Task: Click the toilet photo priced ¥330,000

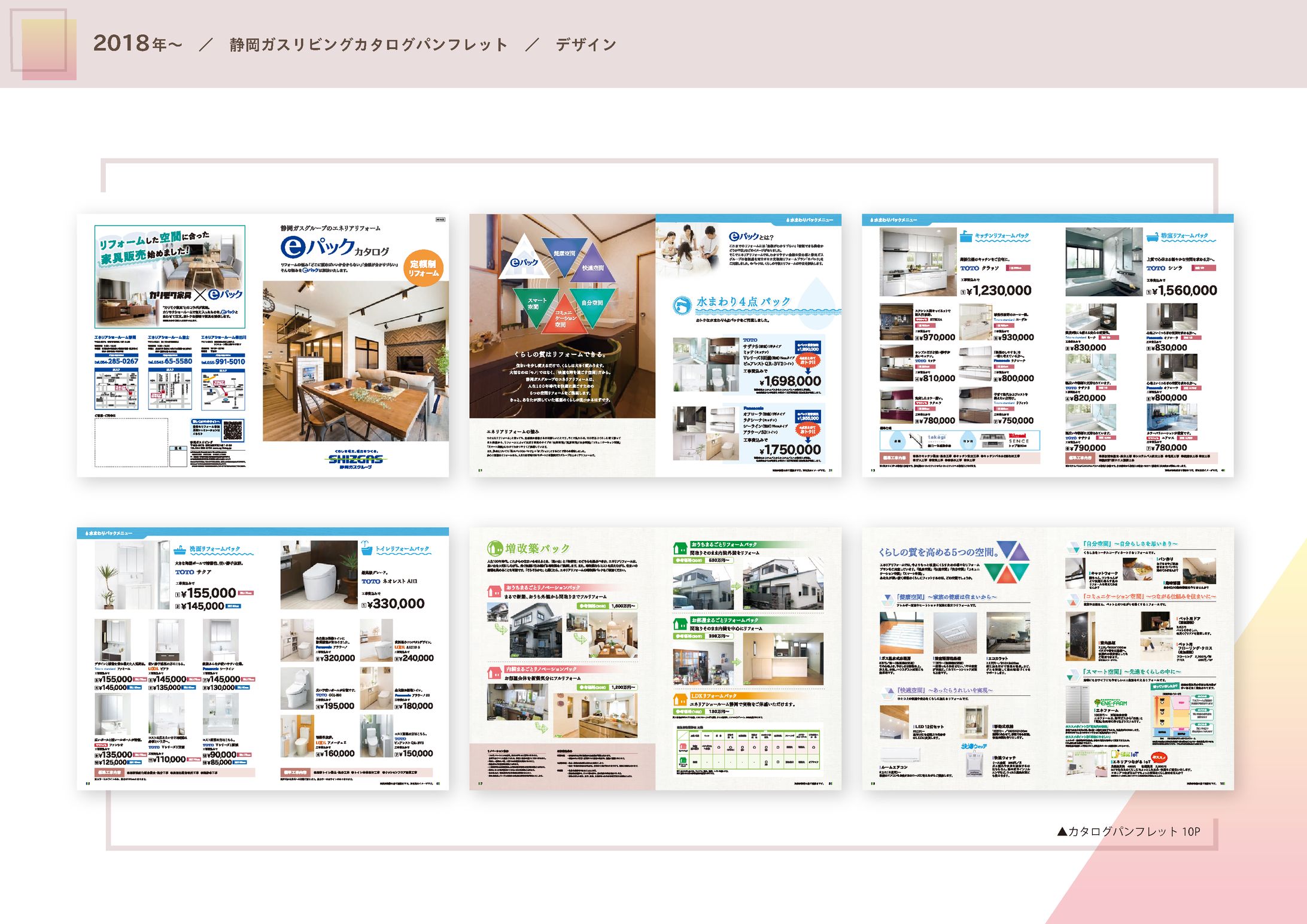Action: click(318, 575)
